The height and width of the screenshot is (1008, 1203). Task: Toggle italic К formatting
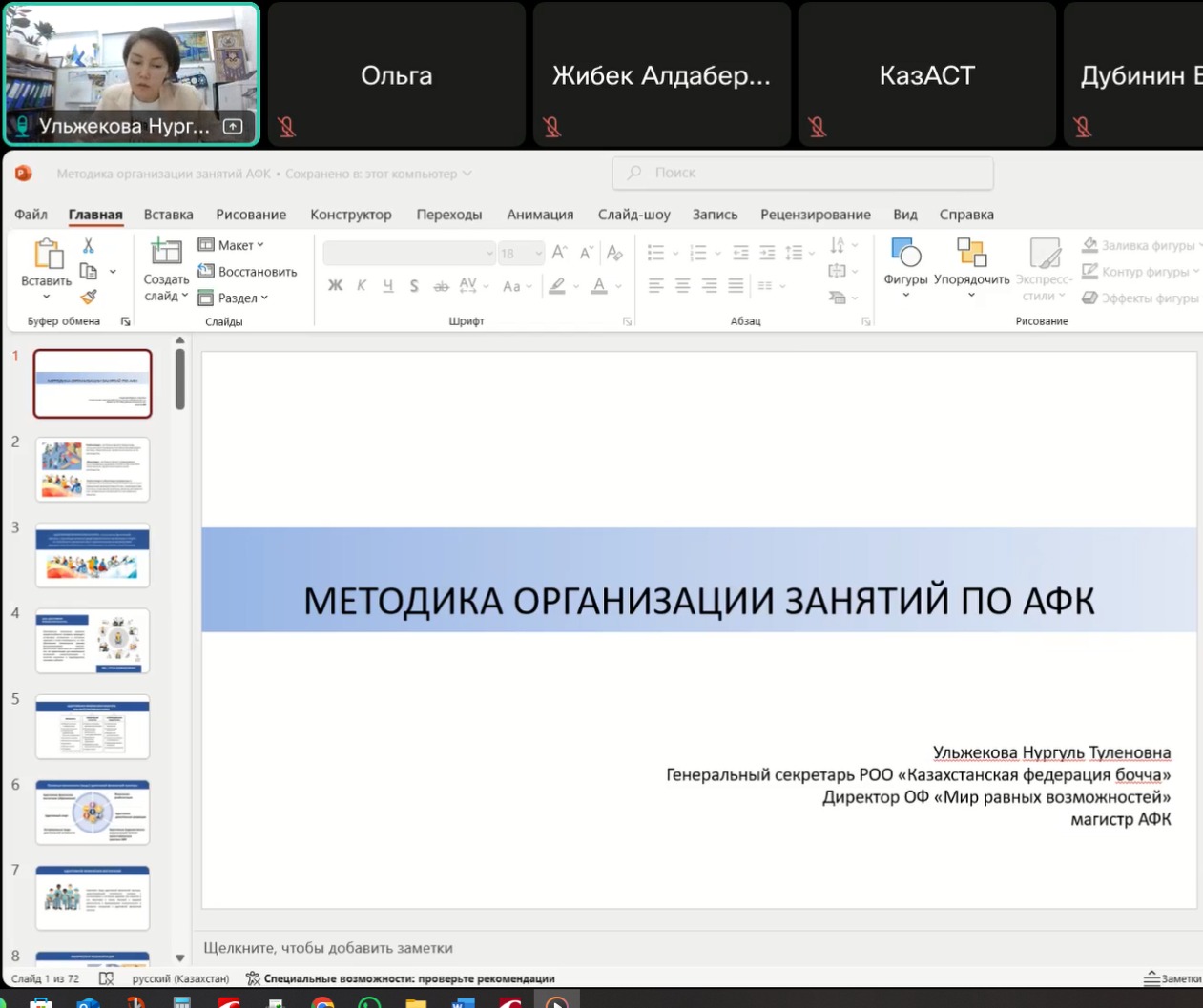(x=362, y=285)
